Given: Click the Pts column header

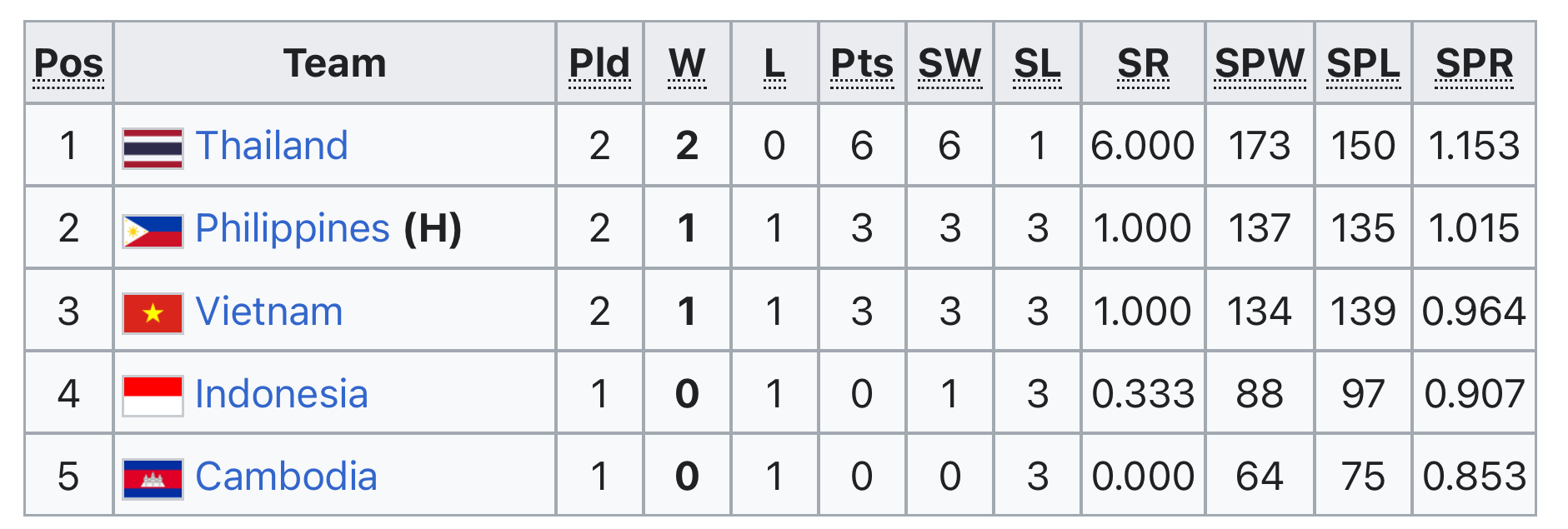Looking at the screenshot, I should (x=862, y=64).
